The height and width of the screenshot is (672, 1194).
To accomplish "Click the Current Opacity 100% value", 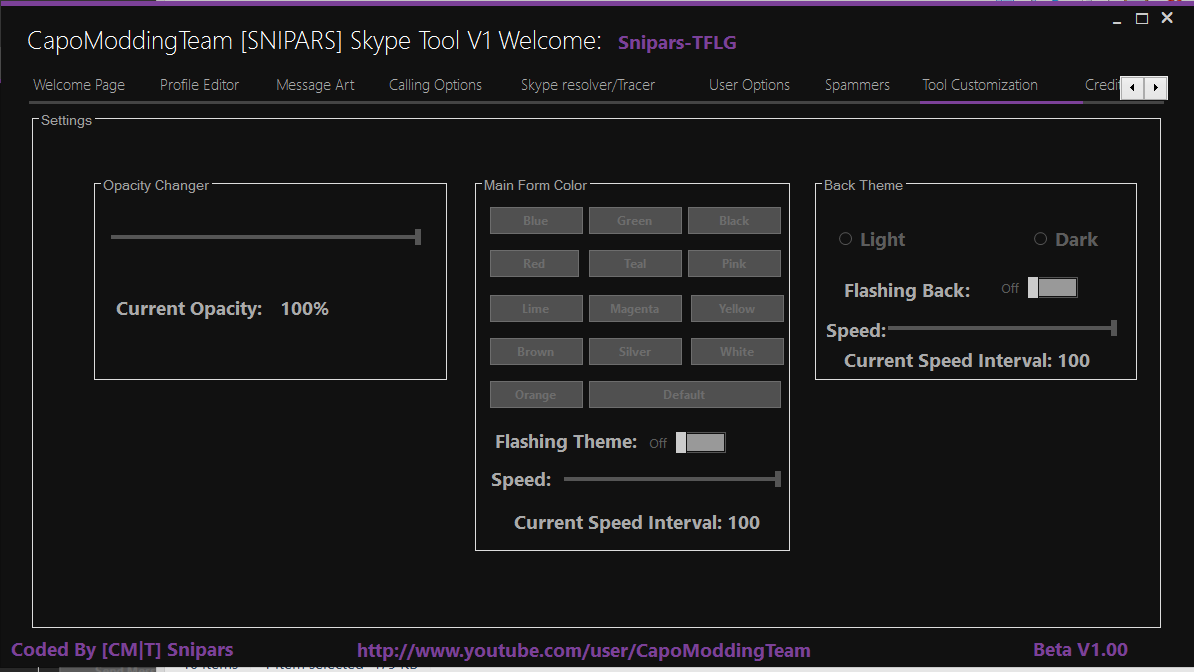I will click(305, 309).
